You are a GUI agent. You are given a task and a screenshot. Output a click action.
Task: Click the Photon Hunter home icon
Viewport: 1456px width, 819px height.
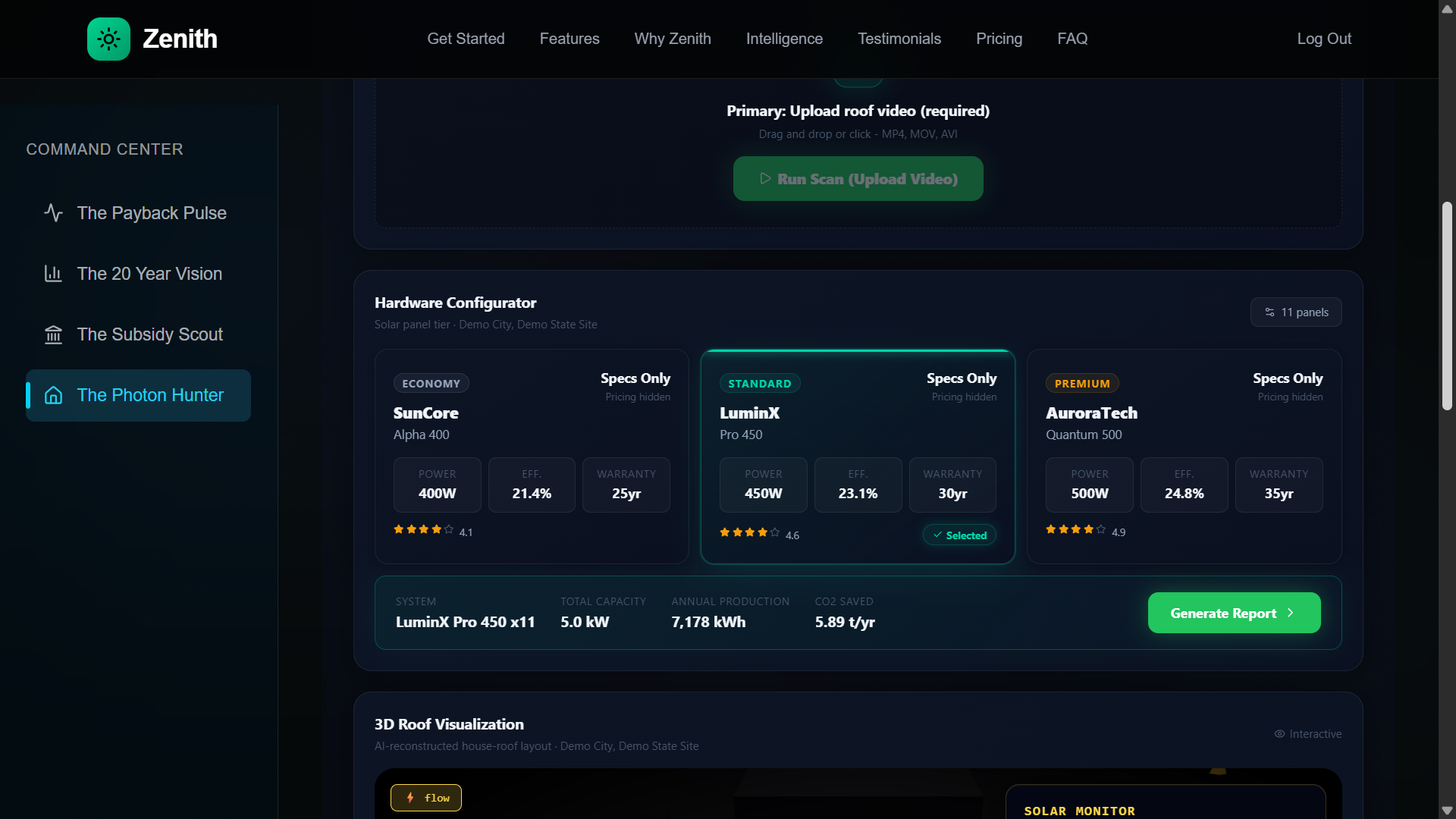[53, 395]
